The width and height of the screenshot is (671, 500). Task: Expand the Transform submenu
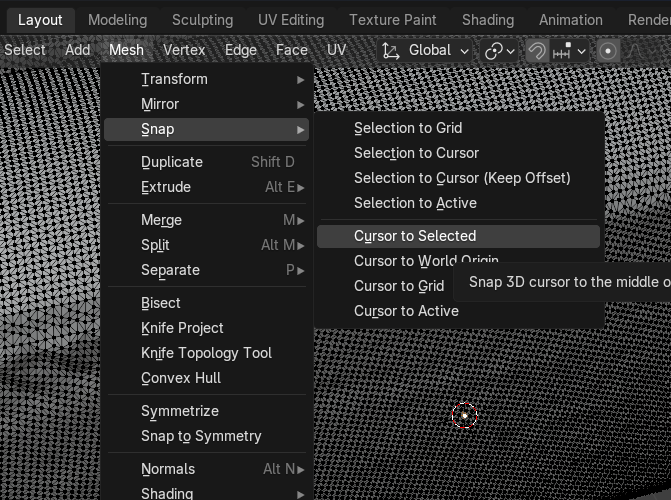[x=206, y=79]
